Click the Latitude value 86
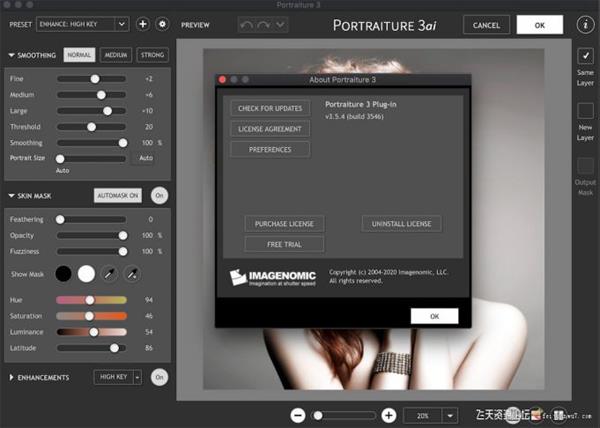The height and width of the screenshot is (428, 600). coord(149,348)
